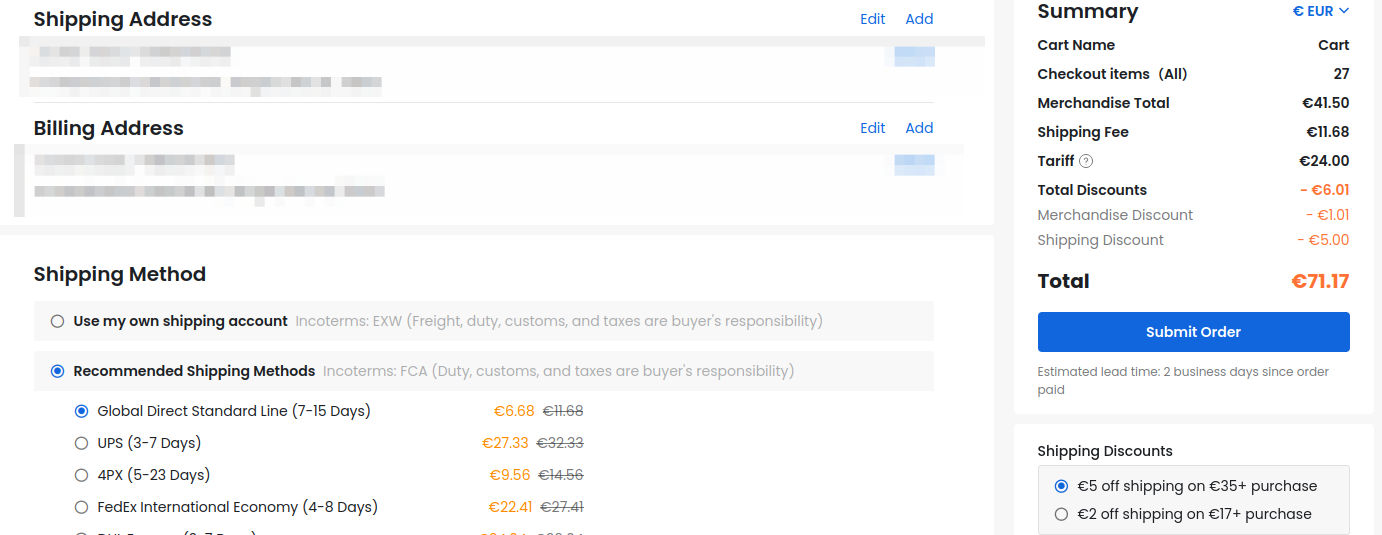Edit the Billing Address
This screenshot has width=1382, height=535.
tap(872, 128)
